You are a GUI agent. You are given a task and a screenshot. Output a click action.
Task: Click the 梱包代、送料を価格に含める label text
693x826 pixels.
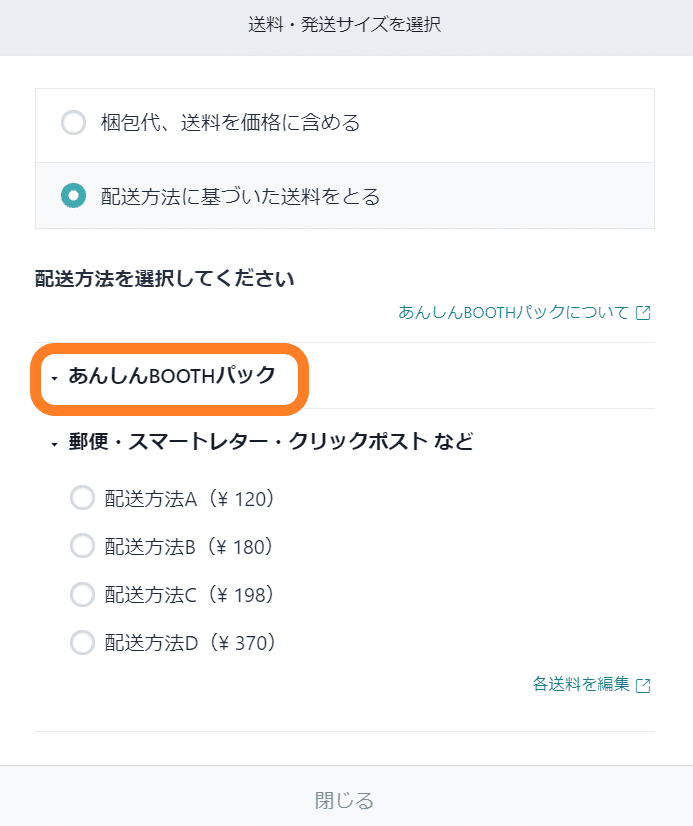(230, 124)
